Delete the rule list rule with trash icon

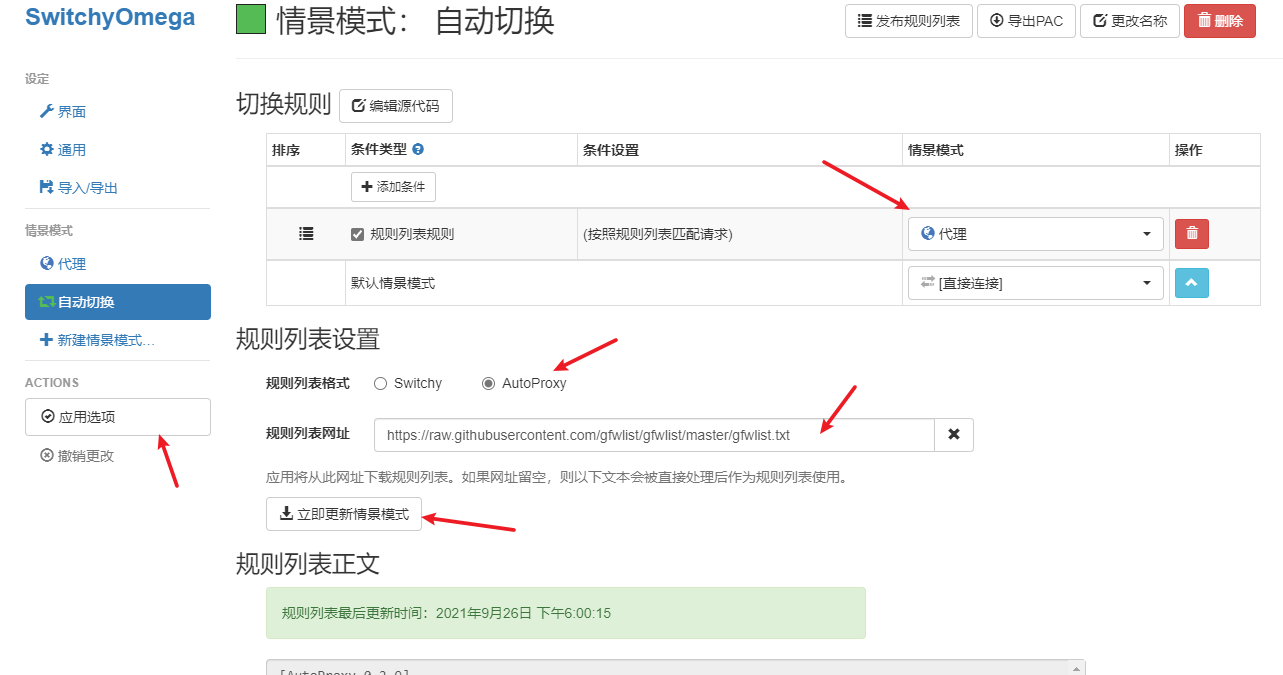pyautogui.click(x=1191, y=233)
